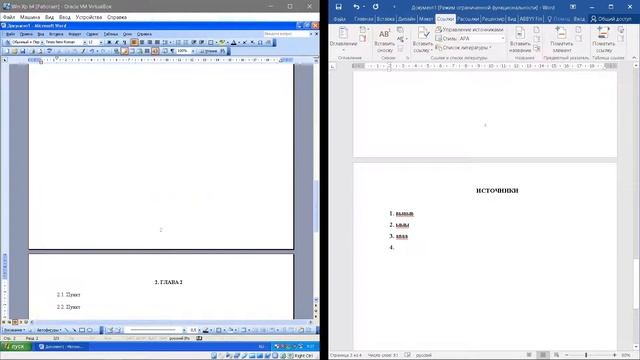This screenshot has height=360, width=640.
Task: Toggle bold in Word 2003 toolbar
Action: pyautogui.click(x=109, y=42)
